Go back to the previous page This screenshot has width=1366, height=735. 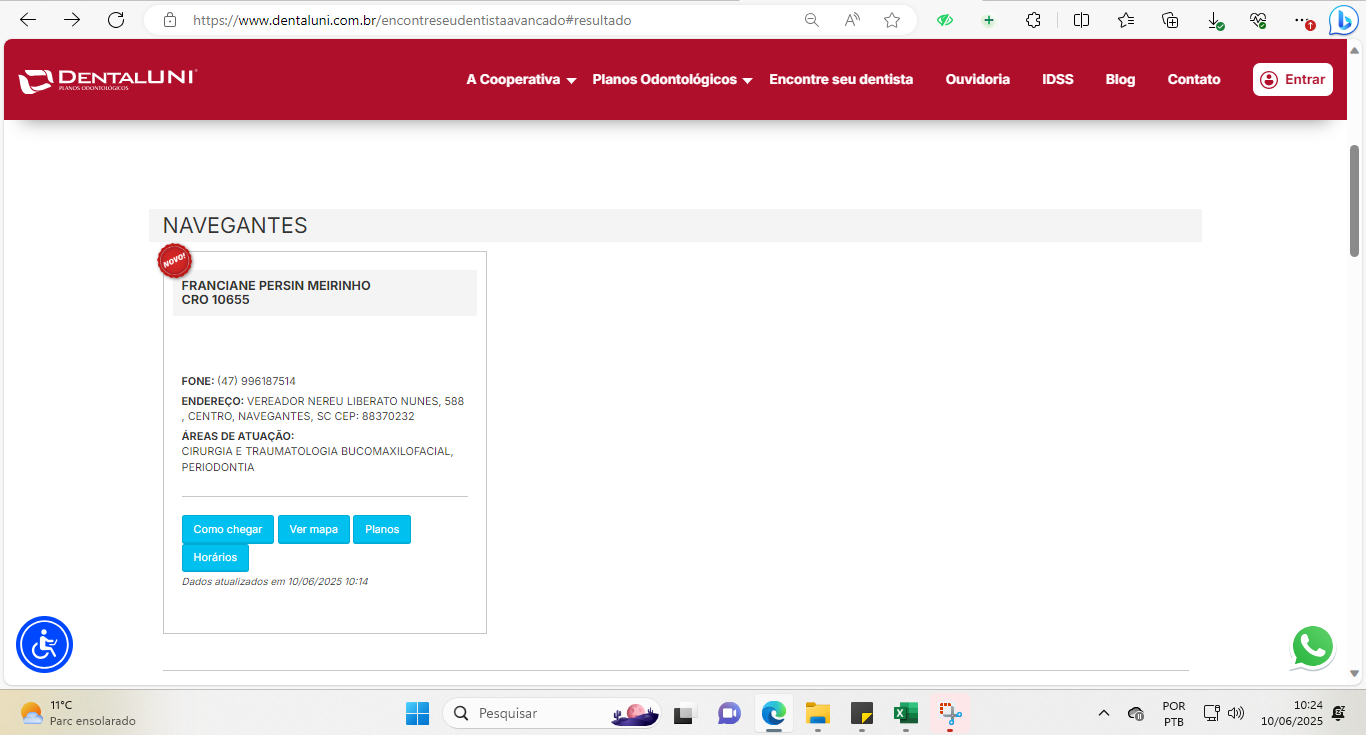[28, 20]
